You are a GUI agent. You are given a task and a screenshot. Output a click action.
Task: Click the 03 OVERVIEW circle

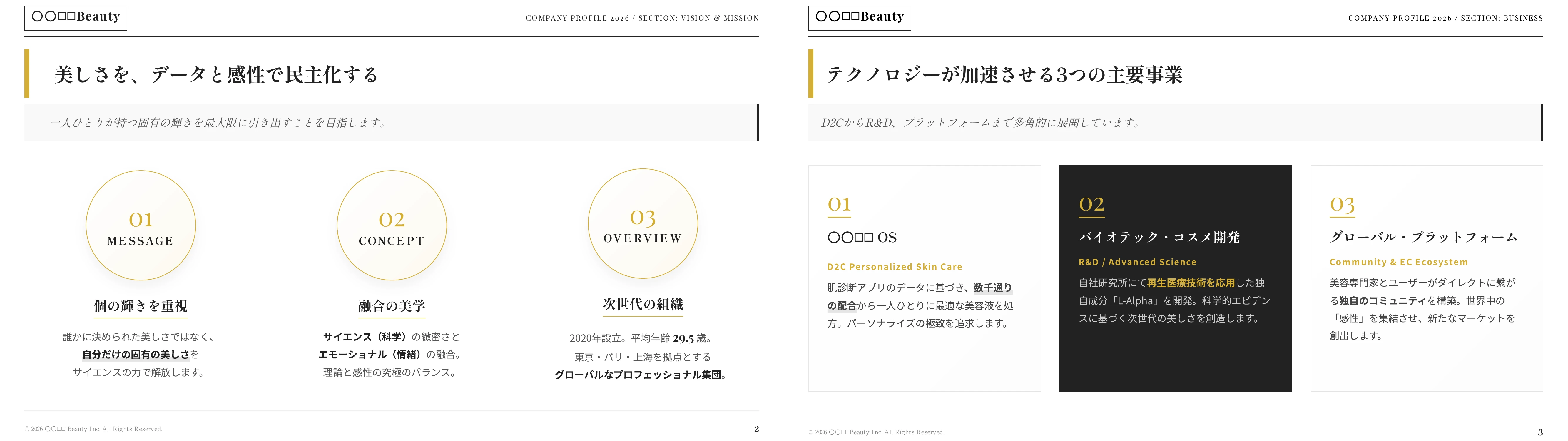643,224
